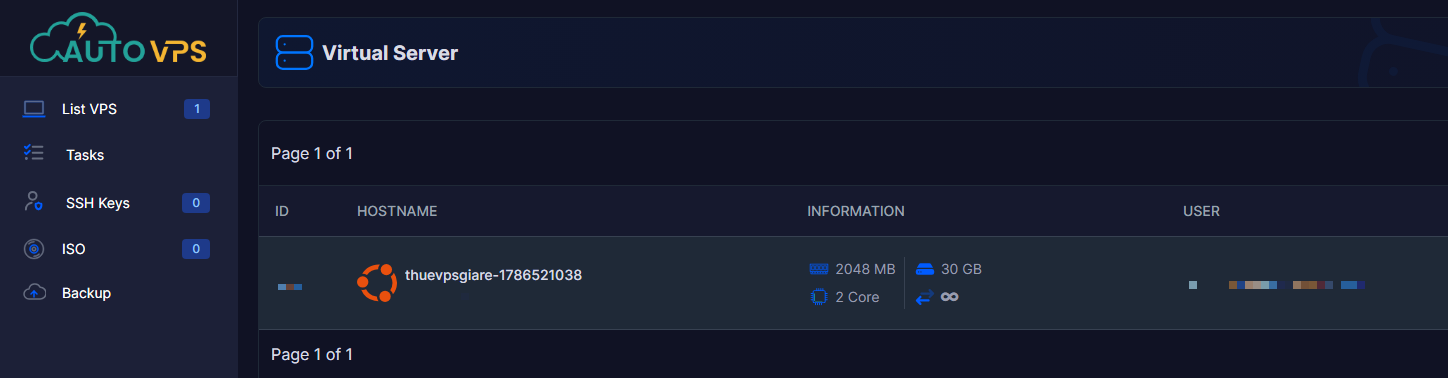Click the disk icon beside 30 GB
1448x378 pixels.
point(925,269)
